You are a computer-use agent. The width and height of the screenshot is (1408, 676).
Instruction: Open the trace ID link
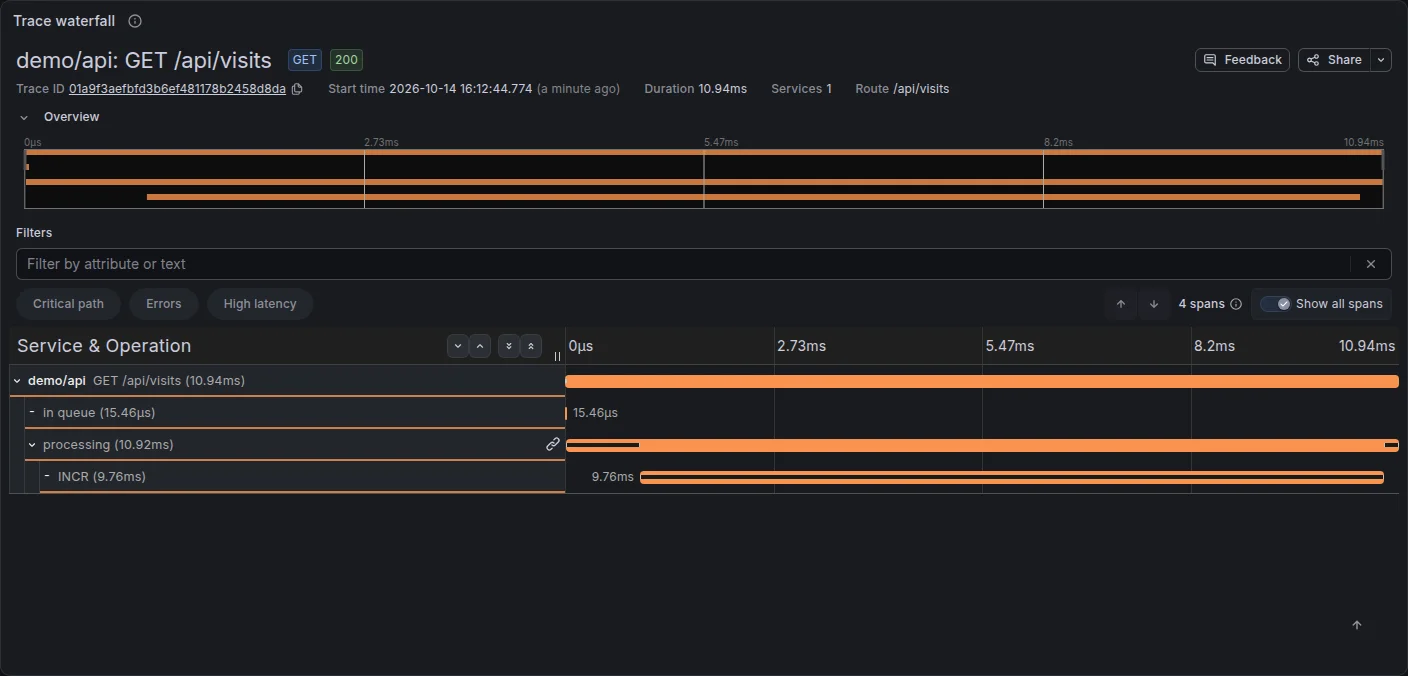(x=177, y=89)
